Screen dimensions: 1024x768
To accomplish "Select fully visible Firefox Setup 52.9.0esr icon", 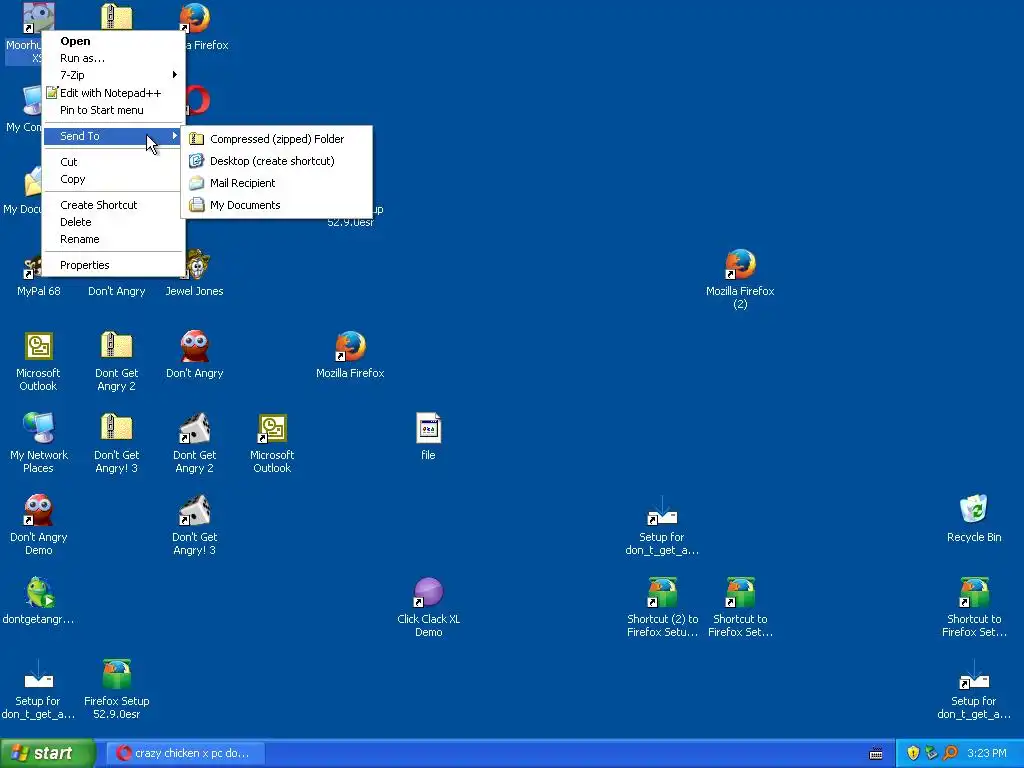I will 116,675.
